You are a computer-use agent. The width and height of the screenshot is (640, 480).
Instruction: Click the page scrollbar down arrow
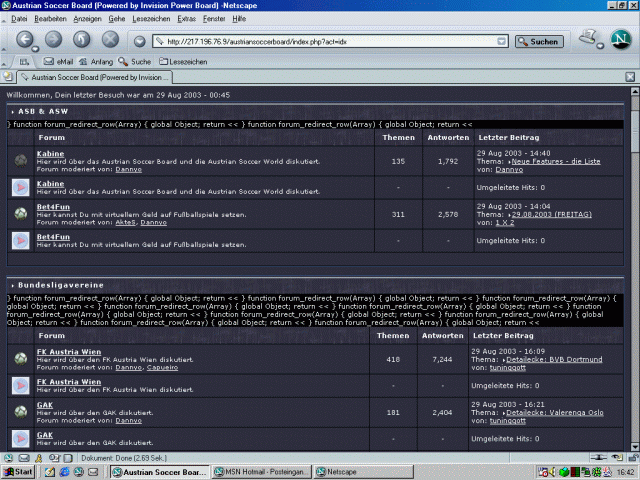635,447
